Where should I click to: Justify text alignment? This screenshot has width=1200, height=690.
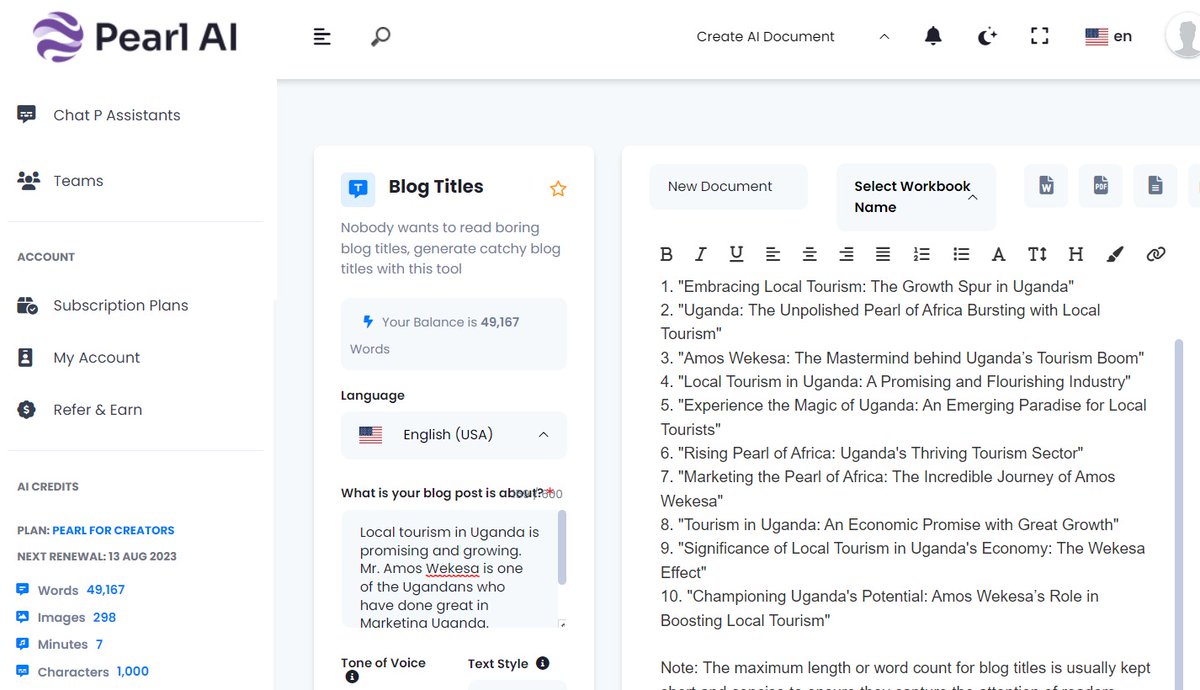click(883, 254)
